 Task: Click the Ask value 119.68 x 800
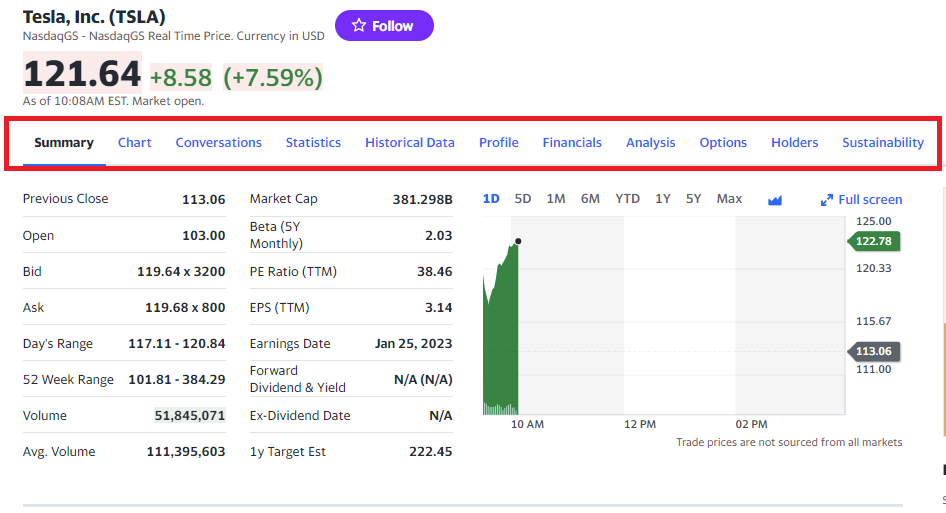[x=185, y=308]
